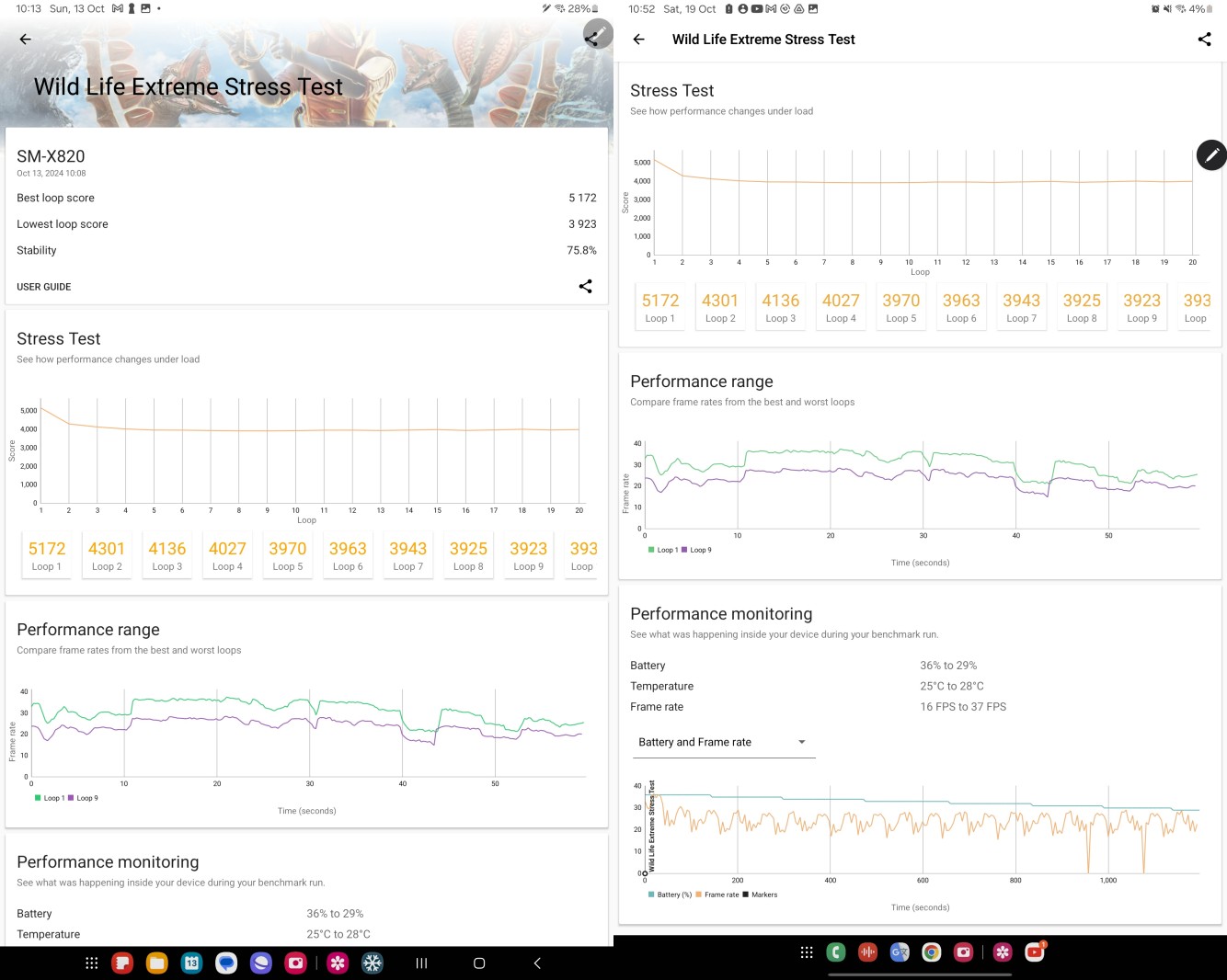Open app drawer grid in left taskbar
The height and width of the screenshot is (980, 1227).
[x=92, y=963]
